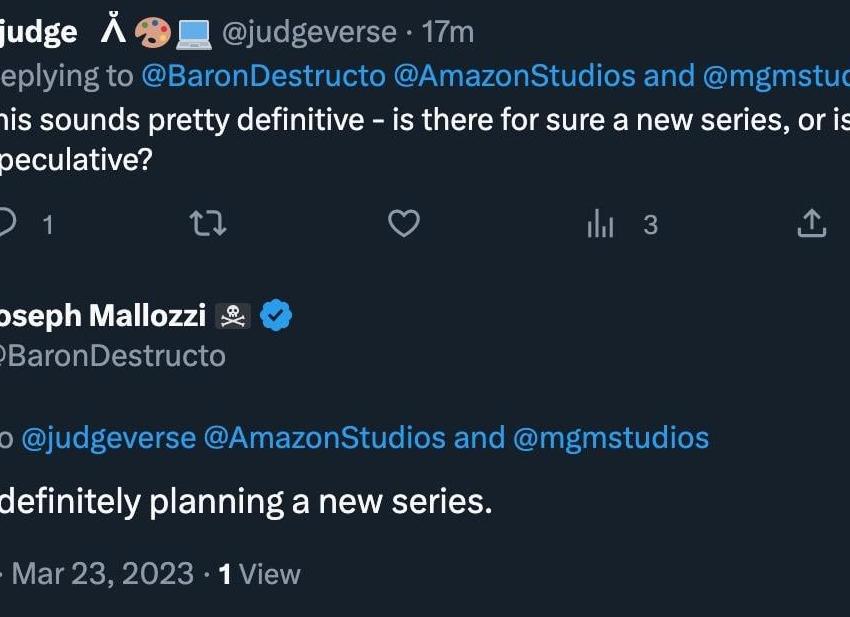Click the reply speech bubble icon

[6, 224]
